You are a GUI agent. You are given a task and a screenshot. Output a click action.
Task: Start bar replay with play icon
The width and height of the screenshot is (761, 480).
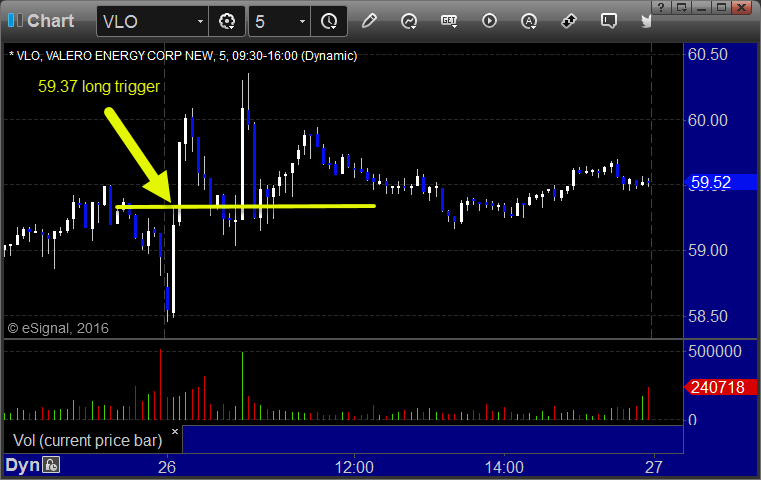tap(489, 21)
